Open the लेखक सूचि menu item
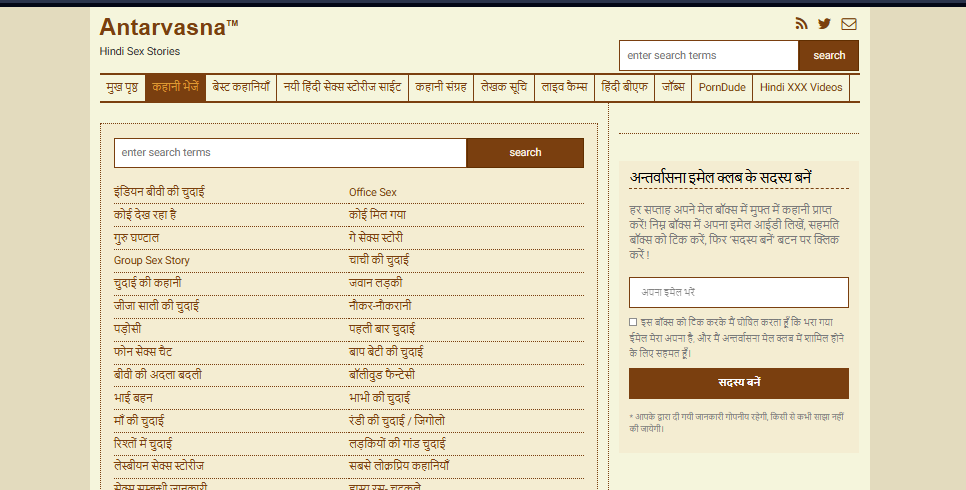This screenshot has height=490, width=966. (x=504, y=88)
